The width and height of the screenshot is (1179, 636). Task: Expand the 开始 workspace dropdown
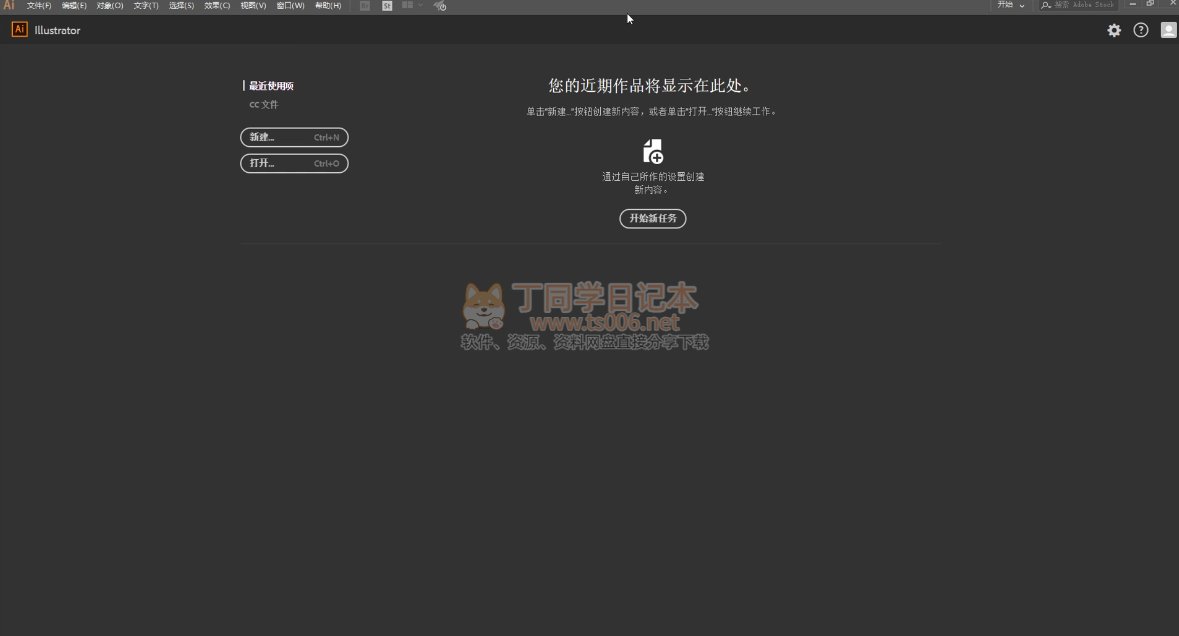1010,5
